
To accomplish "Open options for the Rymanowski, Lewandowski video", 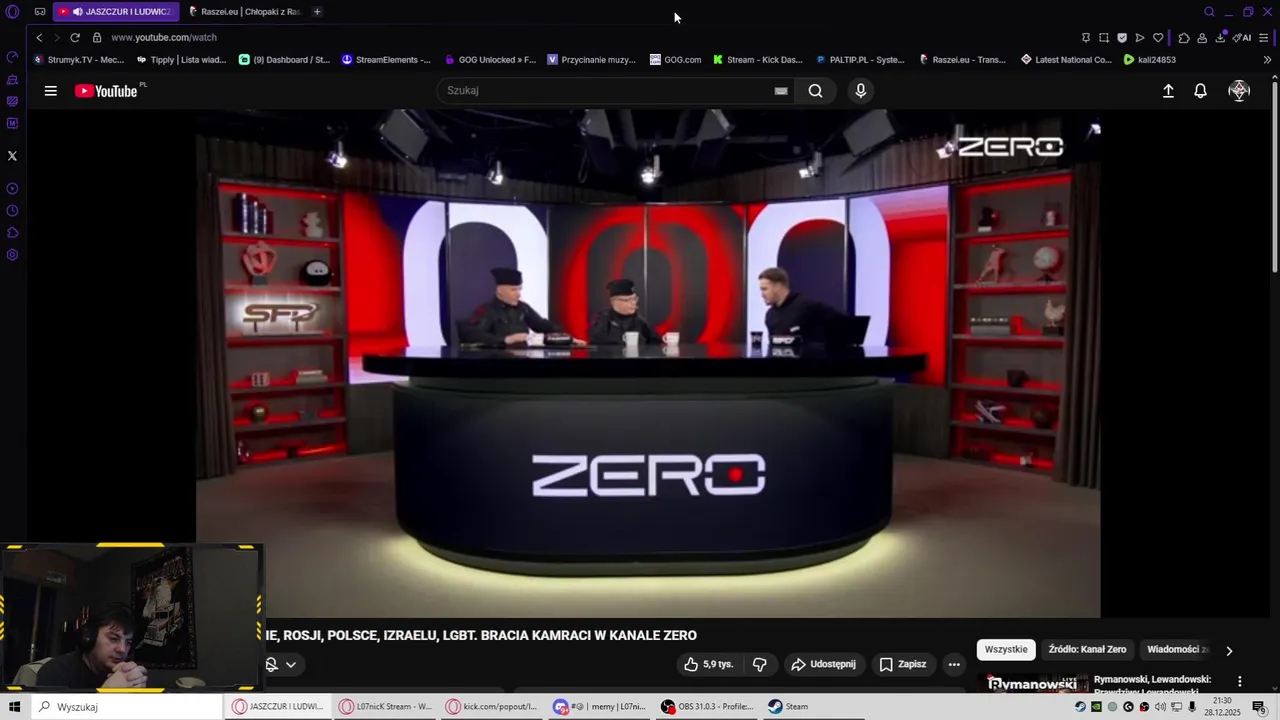I will 1240,681.
